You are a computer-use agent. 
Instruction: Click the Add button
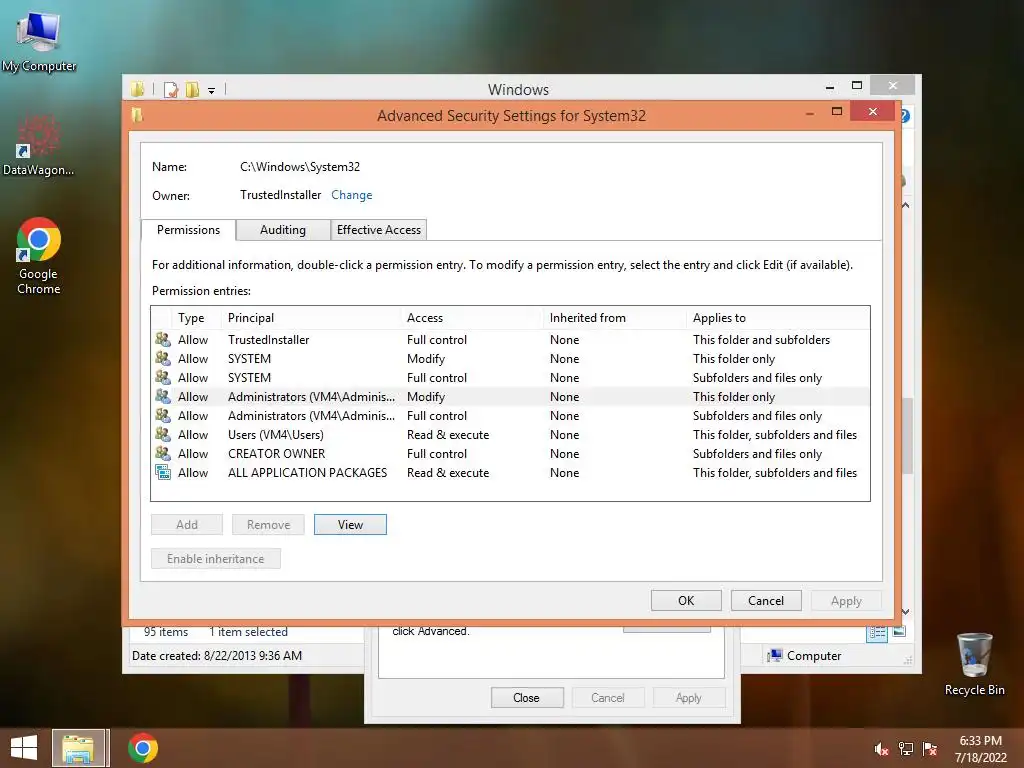(x=187, y=524)
